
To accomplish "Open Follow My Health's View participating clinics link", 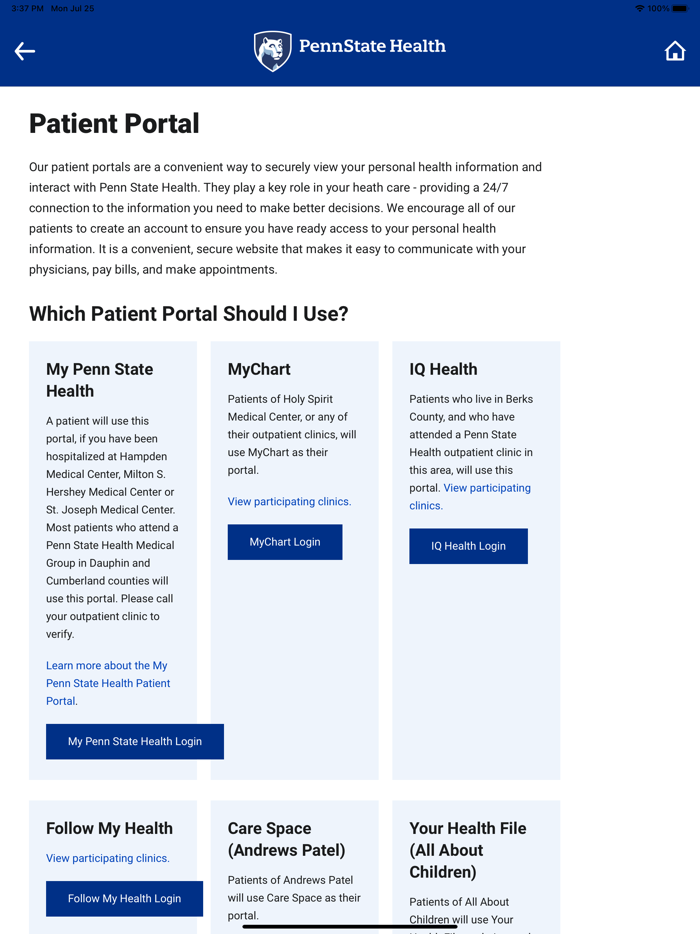I will (x=107, y=858).
